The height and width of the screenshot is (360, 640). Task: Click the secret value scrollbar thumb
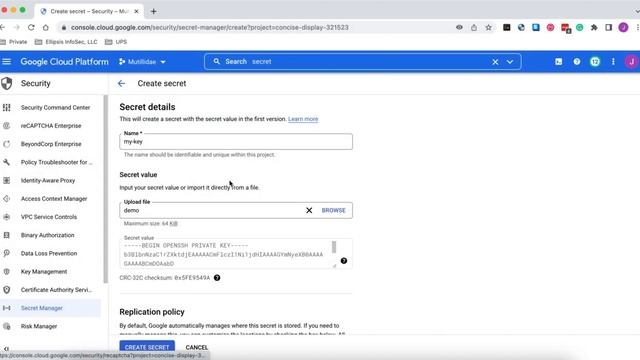coord(334,247)
